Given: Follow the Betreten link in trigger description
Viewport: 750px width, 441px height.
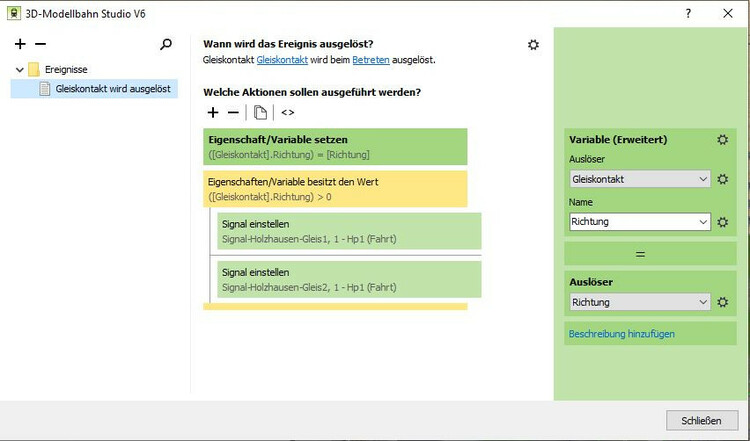Looking at the screenshot, I should (x=371, y=60).
